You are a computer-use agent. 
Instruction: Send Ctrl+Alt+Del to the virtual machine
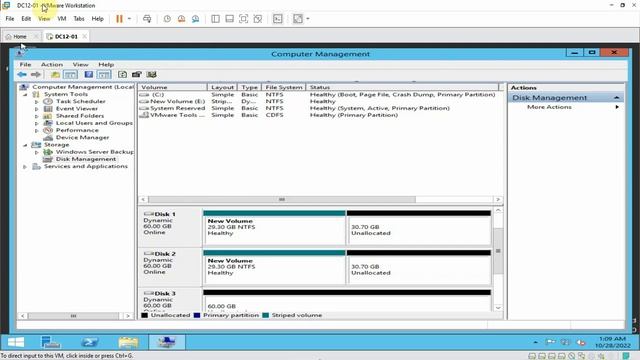147,19
